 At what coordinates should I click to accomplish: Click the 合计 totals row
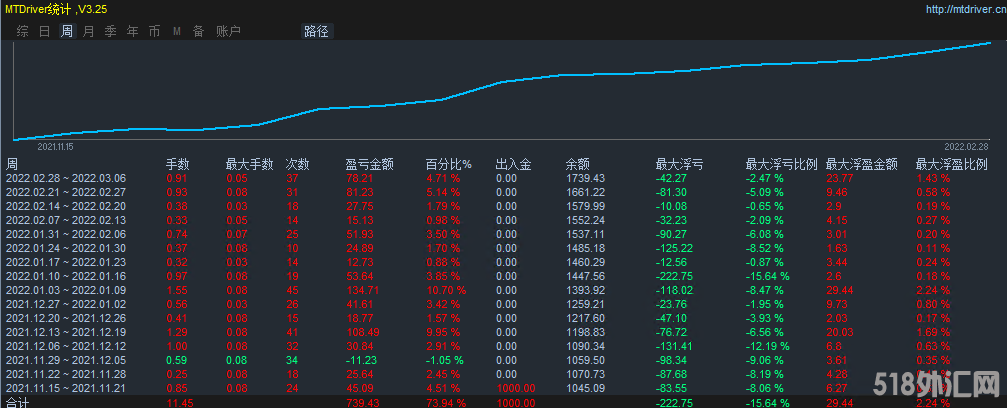pos(18,402)
